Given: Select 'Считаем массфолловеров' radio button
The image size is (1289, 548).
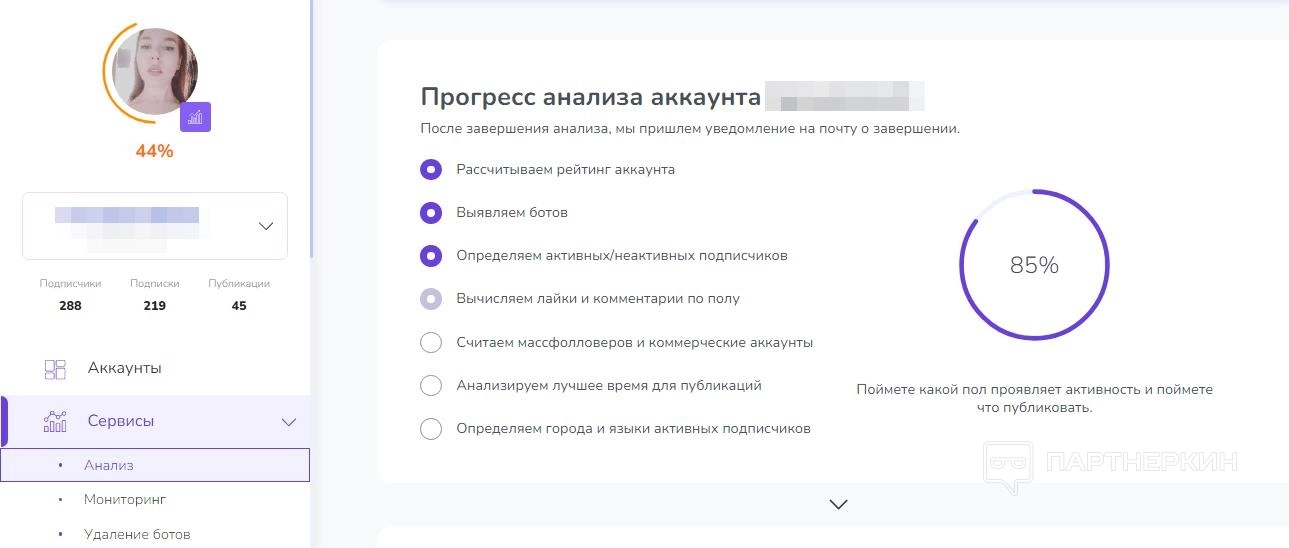Looking at the screenshot, I should click(431, 343).
